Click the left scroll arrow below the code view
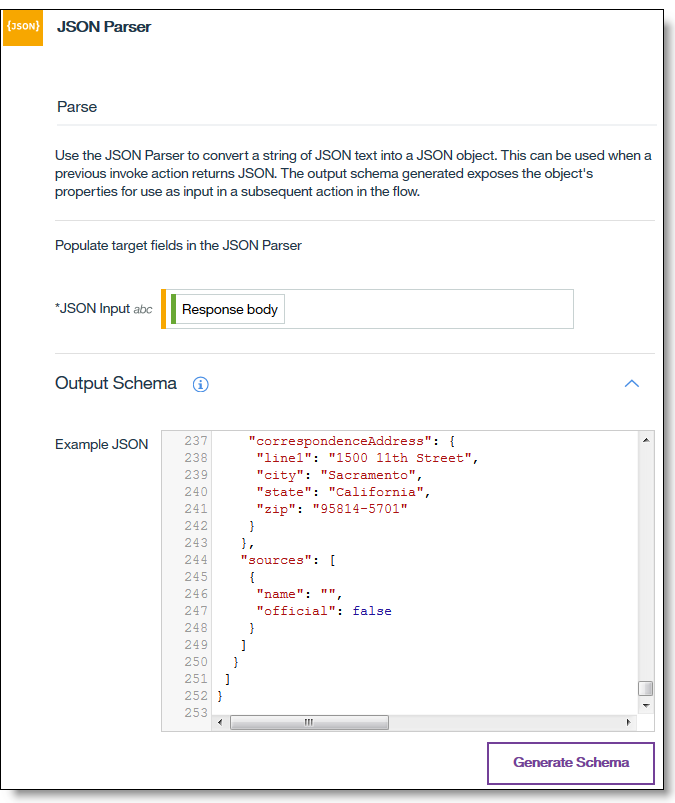Image resolution: width=675 pixels, height=803 pixels. coord(219,722)
